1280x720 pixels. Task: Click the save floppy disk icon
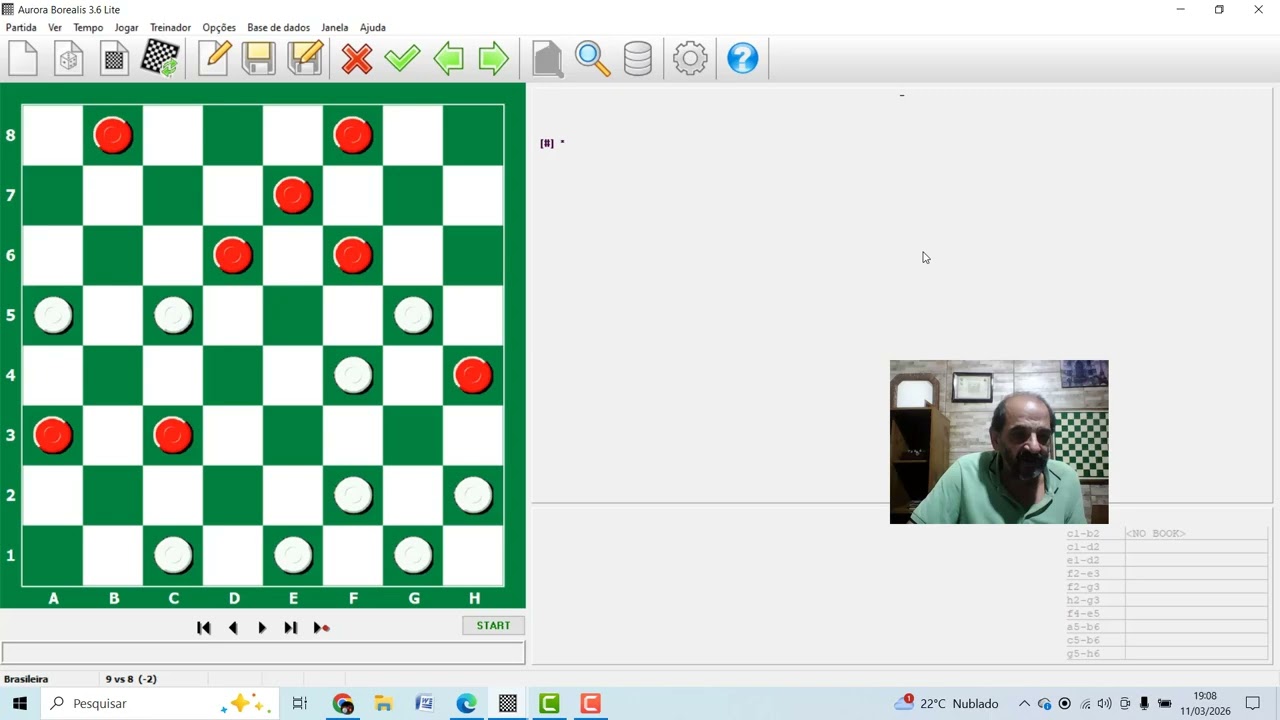click(x=258, y=59)
